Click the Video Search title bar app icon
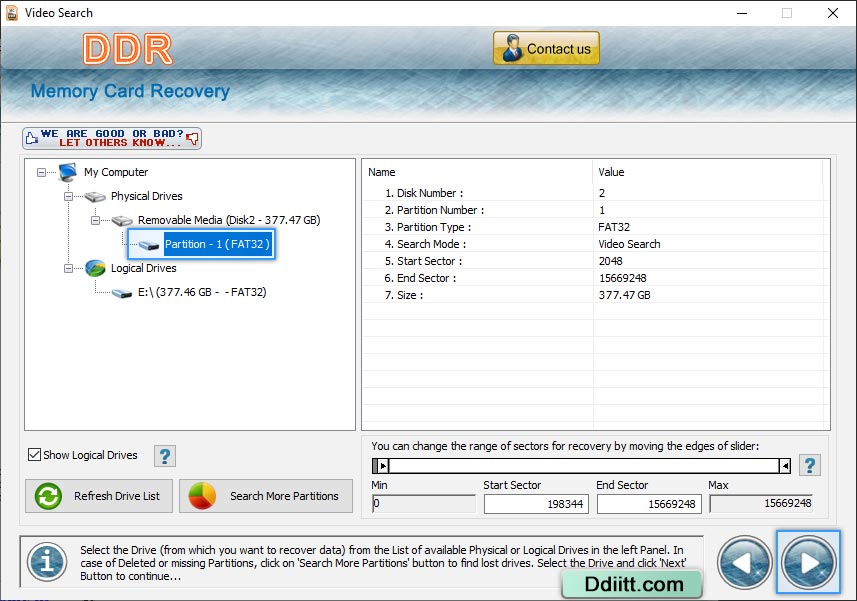The width and height of the screenshot is (857, 601). point(11,13)
